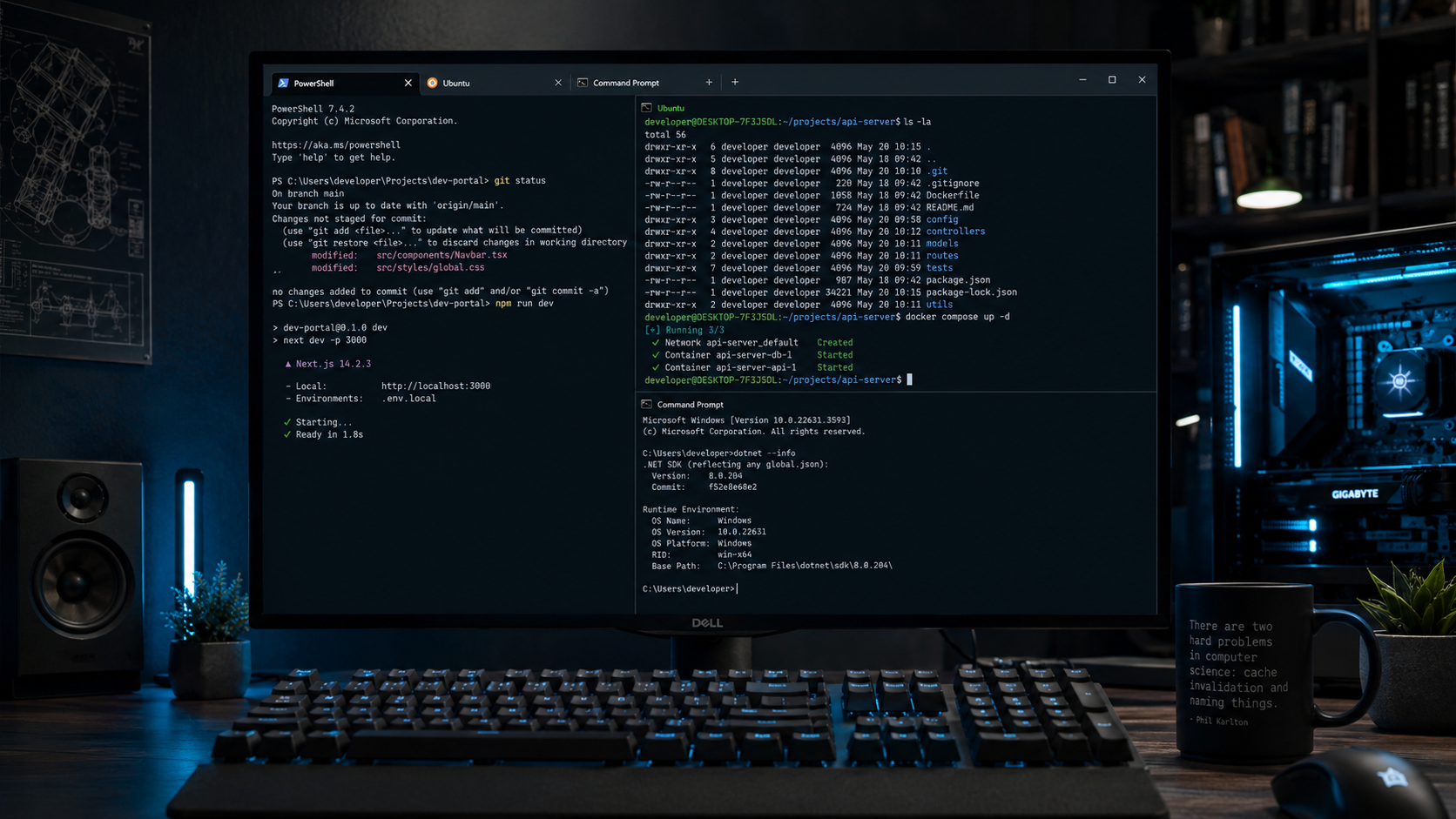Close the PowerShell tab

pos(408,83)
